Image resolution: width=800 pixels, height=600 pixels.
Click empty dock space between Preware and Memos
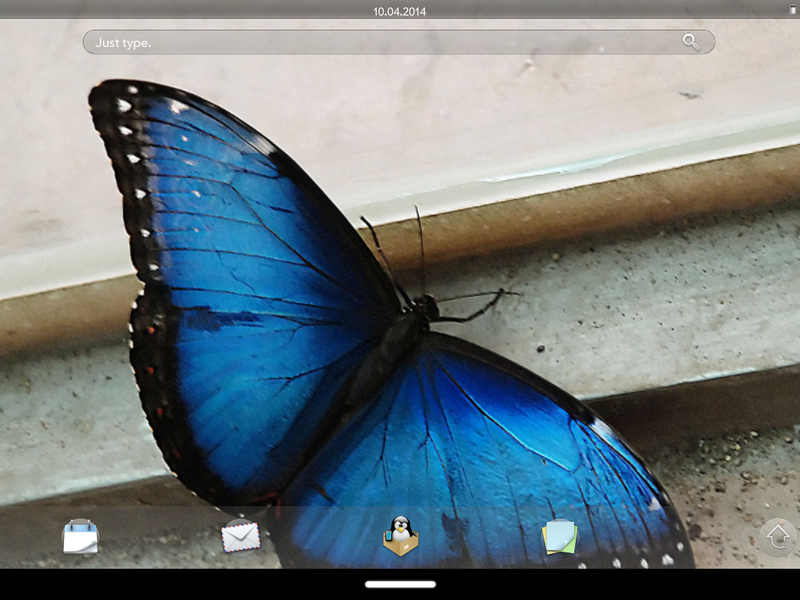click(x=480, y=540)
